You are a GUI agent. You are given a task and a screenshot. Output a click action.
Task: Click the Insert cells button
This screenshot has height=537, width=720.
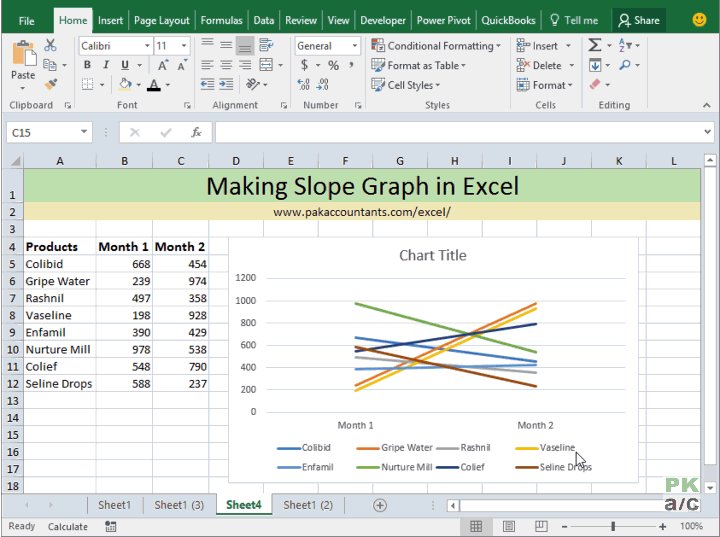[x=538, y=46]
